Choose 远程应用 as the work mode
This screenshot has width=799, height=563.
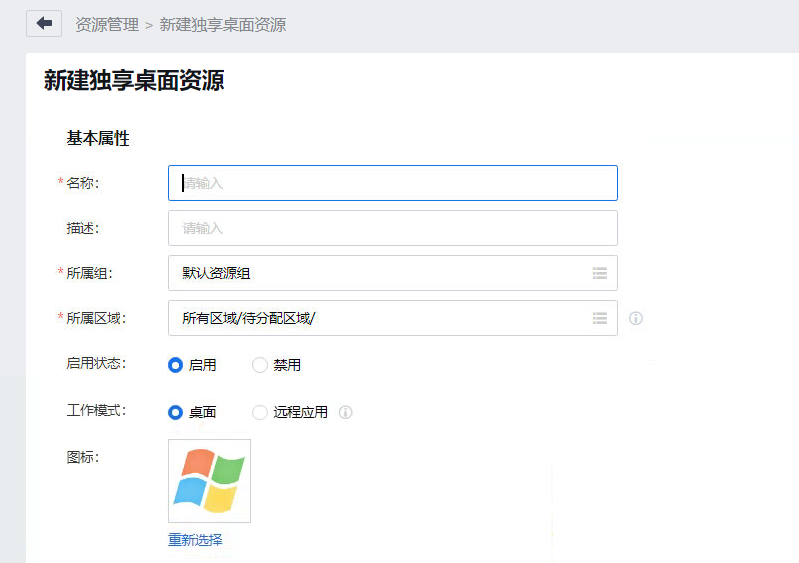[260, 412]
